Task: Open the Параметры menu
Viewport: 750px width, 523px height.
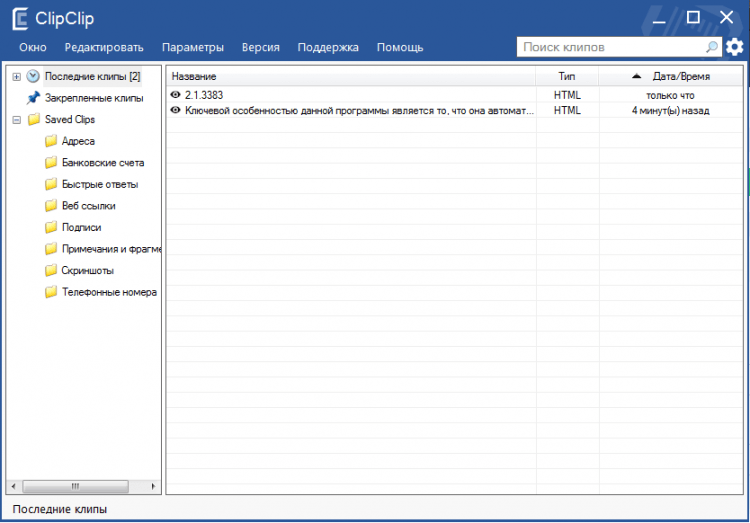Action: (x=193, y=47)
